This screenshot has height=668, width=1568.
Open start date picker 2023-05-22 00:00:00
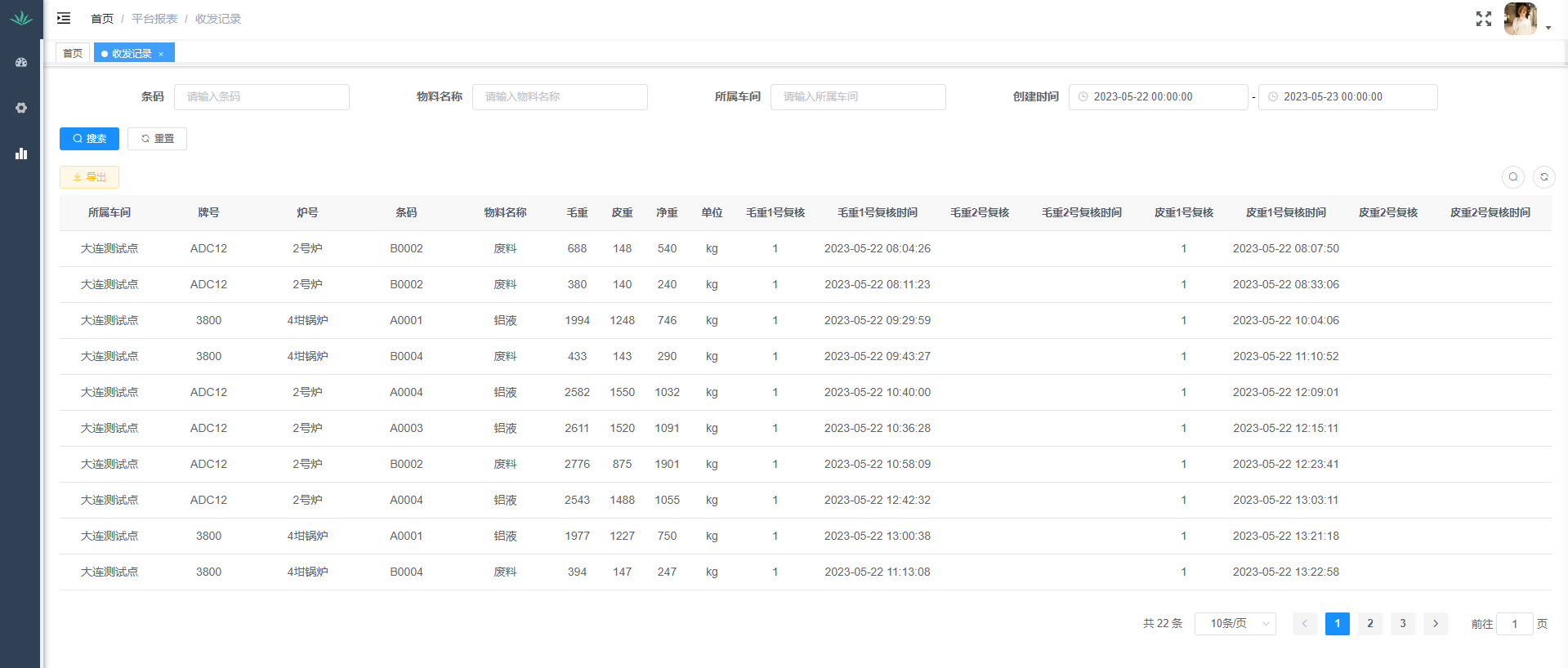pos(1158,96)
